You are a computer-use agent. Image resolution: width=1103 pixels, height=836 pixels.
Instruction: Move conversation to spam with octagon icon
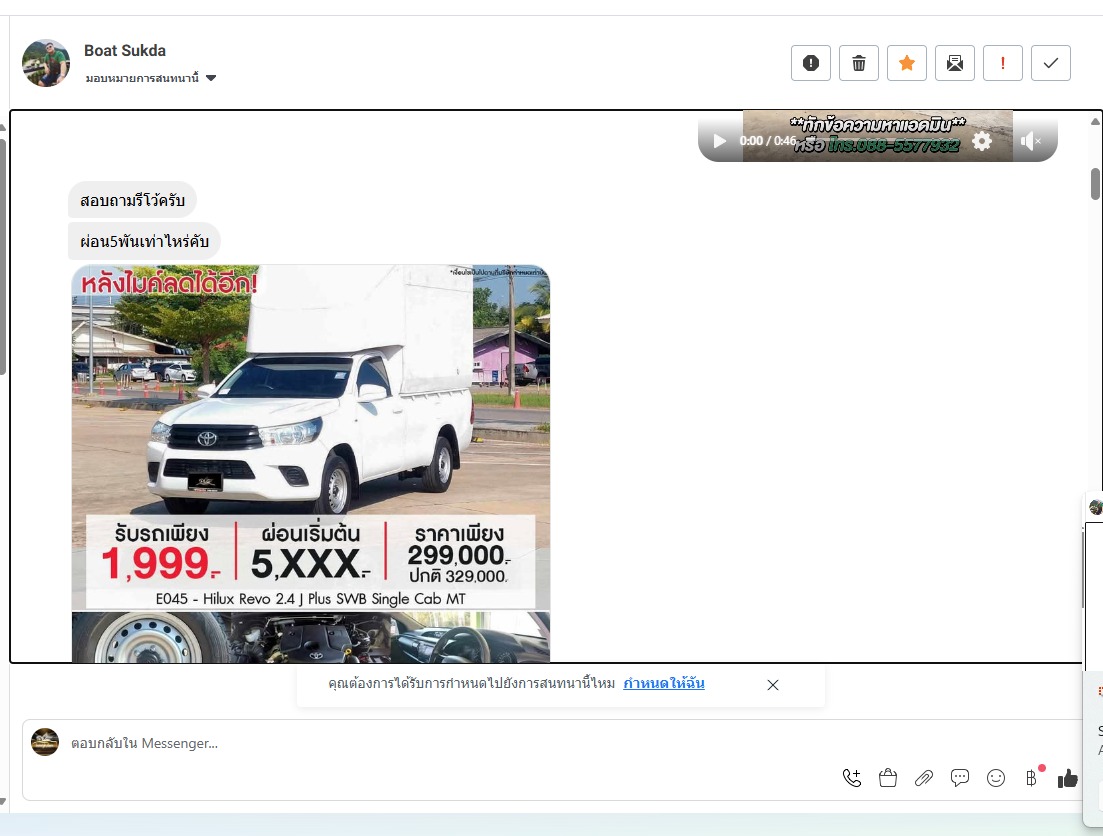click(x=810, y=63)
